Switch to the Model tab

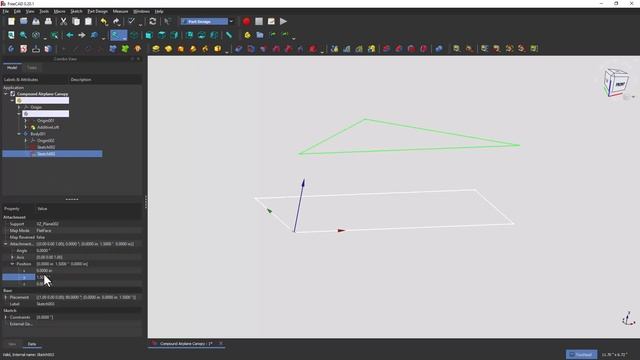click(x=12, y=68)
